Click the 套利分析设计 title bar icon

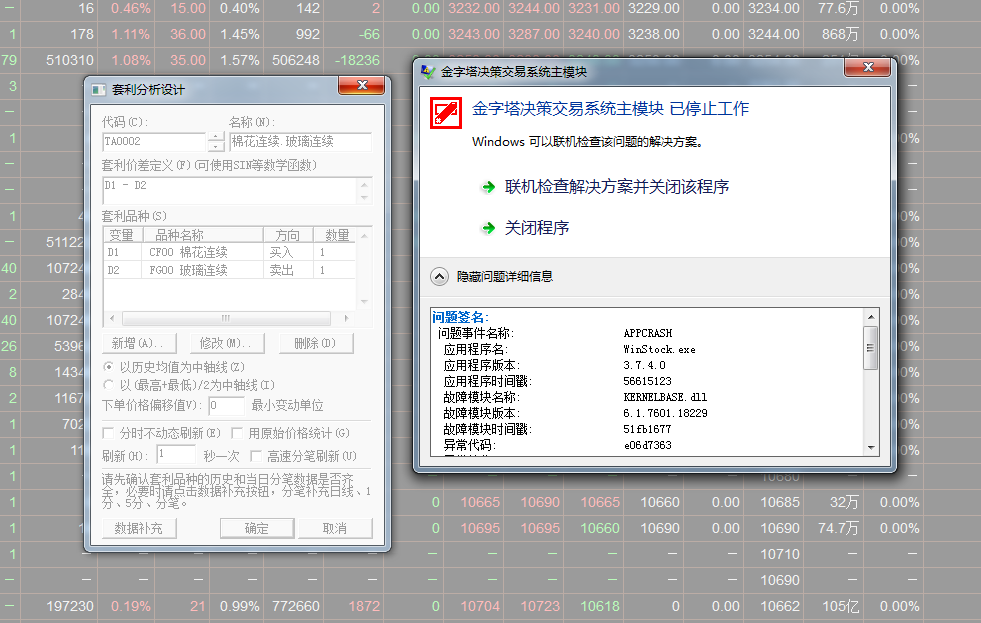click(99, 90)
